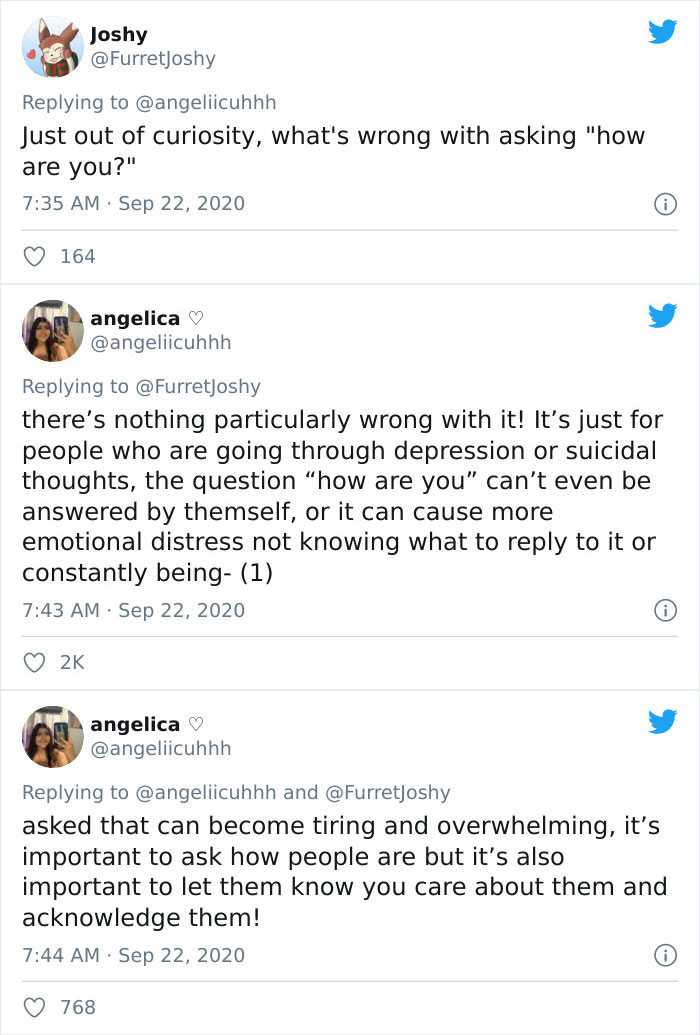The image size is (700, 1035).
Task: Click angelica's profile avatar on the middle tweet
Action: 52,330
